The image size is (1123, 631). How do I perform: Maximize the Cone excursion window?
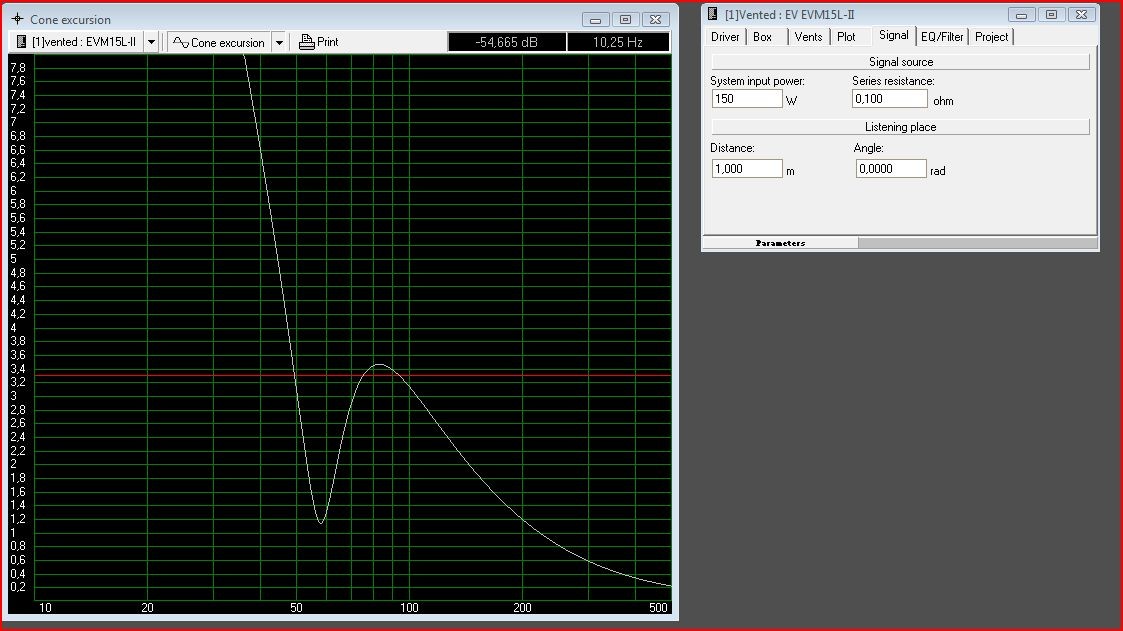pyautogui.click(x=625, y=19)
